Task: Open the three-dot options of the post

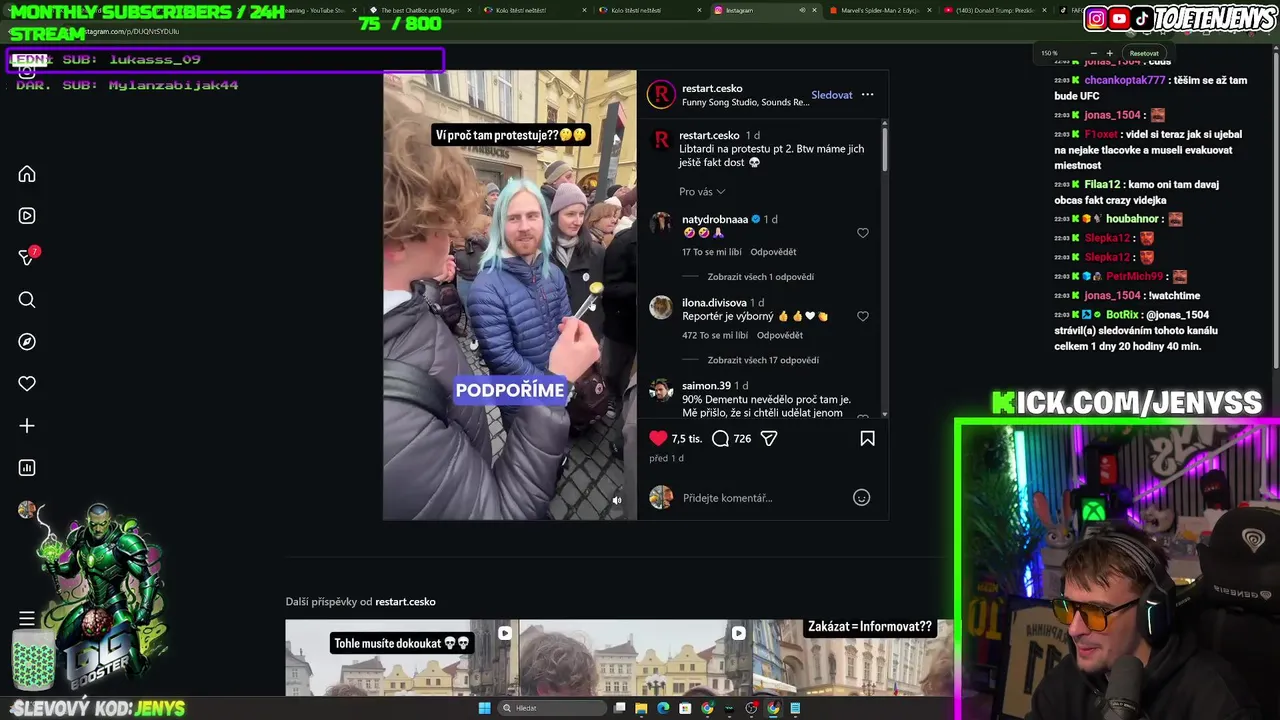Action: 867,95
